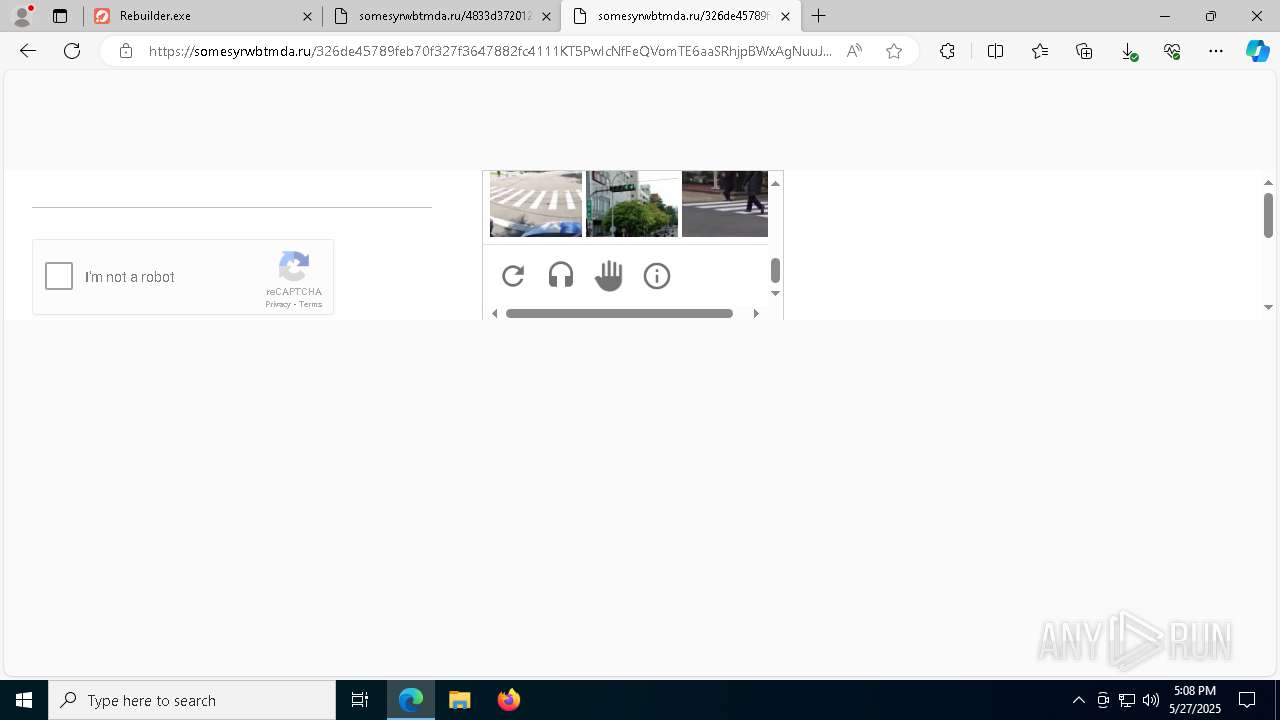Open the Favorites list
Viewport: 1280px width, 720px height.
click(1040, 51)
